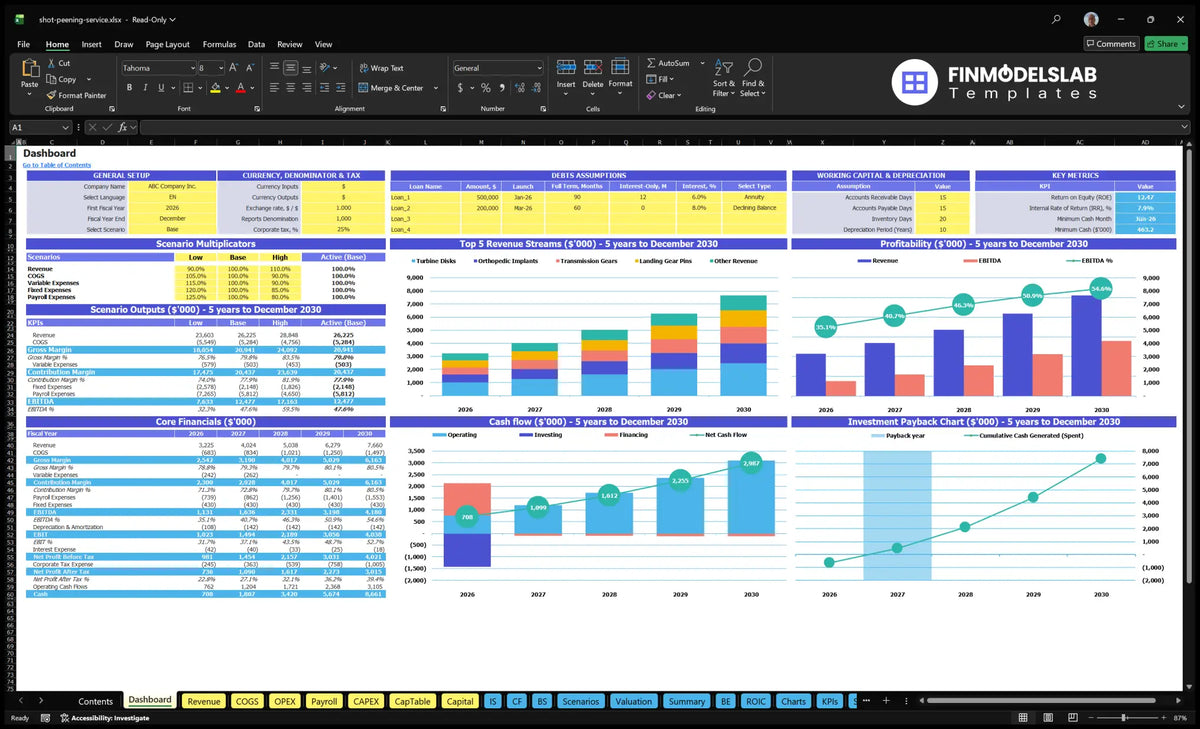This screenshot has width=1200, height=729.
Task: Toggle Wrap Text
Action: point(381,68)
